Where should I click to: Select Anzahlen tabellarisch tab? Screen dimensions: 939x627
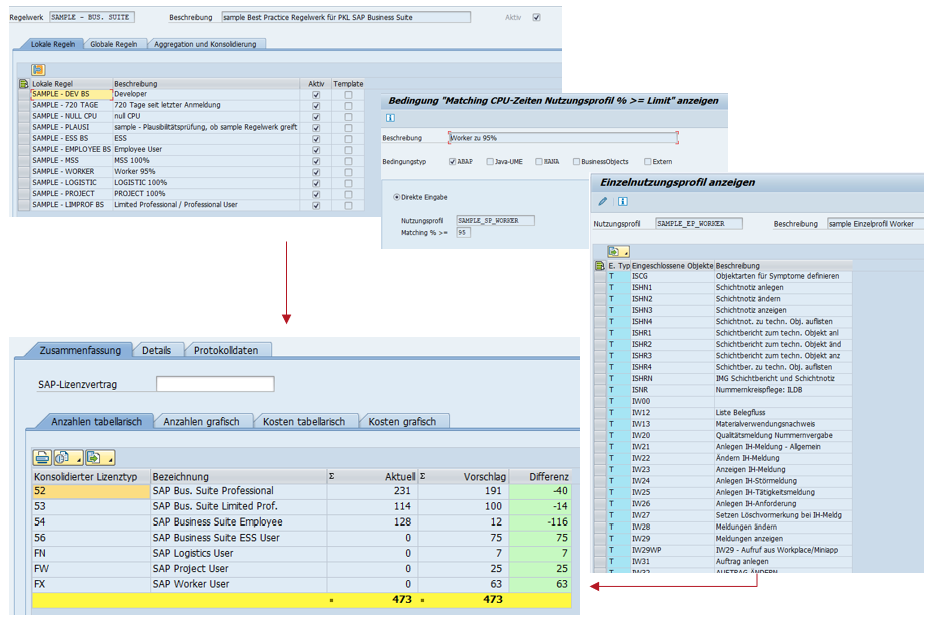pos(96,422)
